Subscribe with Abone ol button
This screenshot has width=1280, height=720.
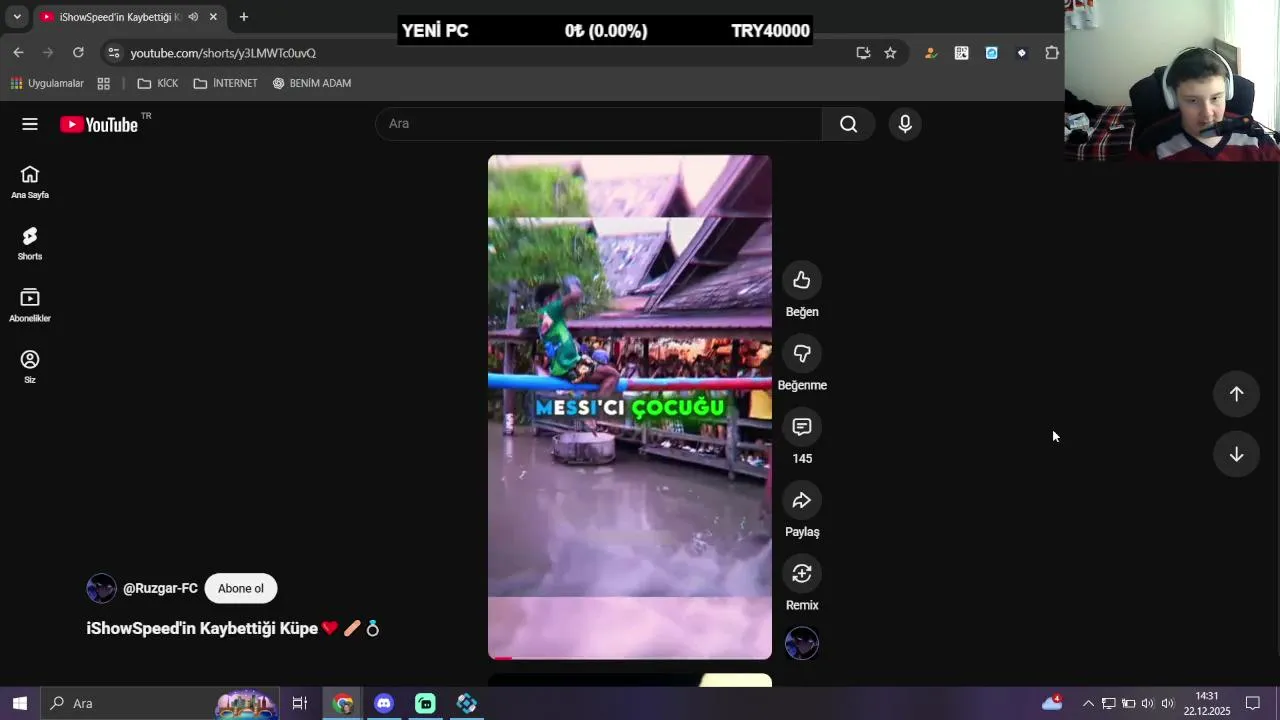241,588
